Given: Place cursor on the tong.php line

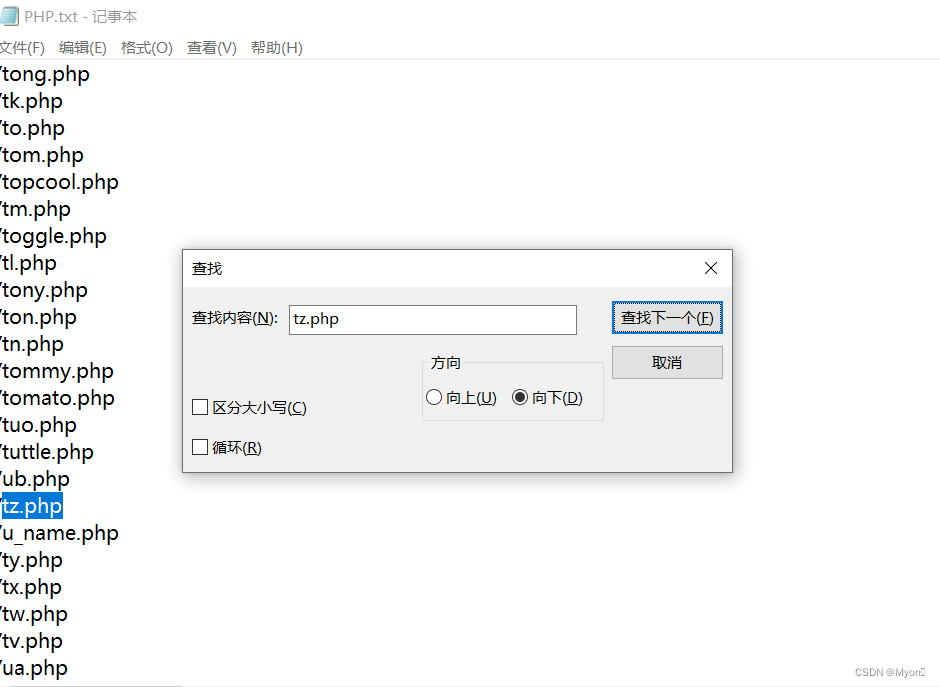Looking at the screenshot, I should [x=45, y=74].
